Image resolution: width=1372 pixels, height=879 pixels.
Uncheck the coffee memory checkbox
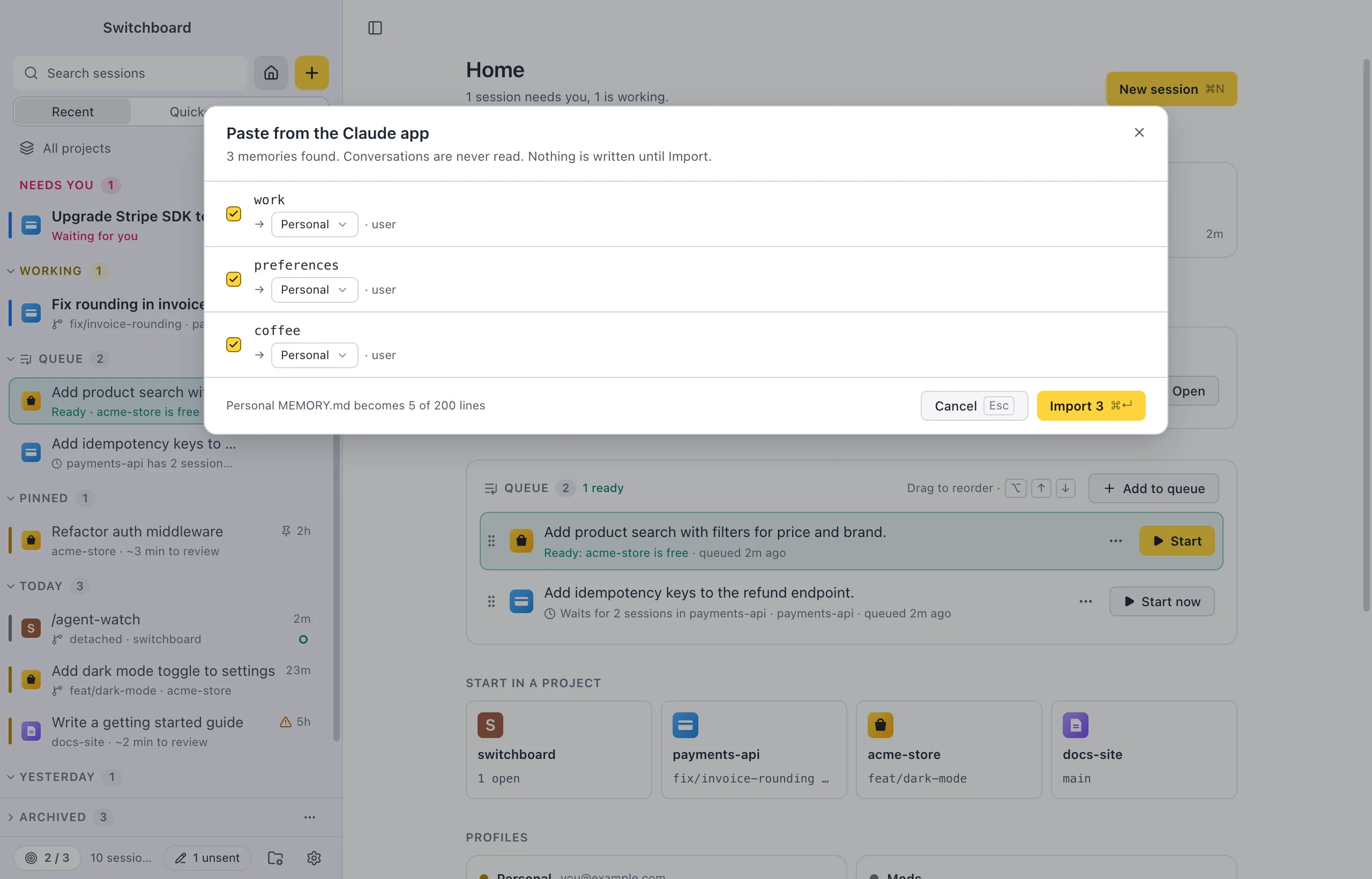tap(234, 344)
